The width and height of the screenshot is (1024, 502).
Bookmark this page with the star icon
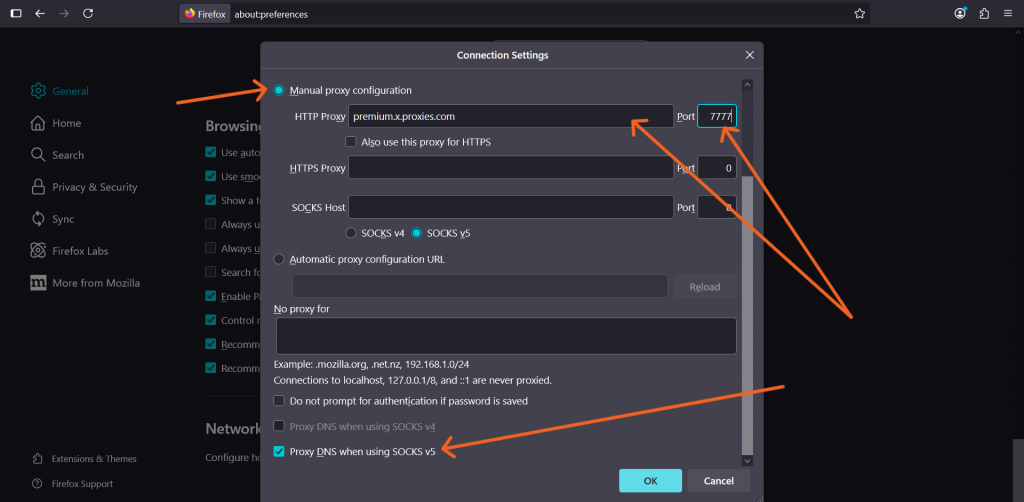pos(859,14)
